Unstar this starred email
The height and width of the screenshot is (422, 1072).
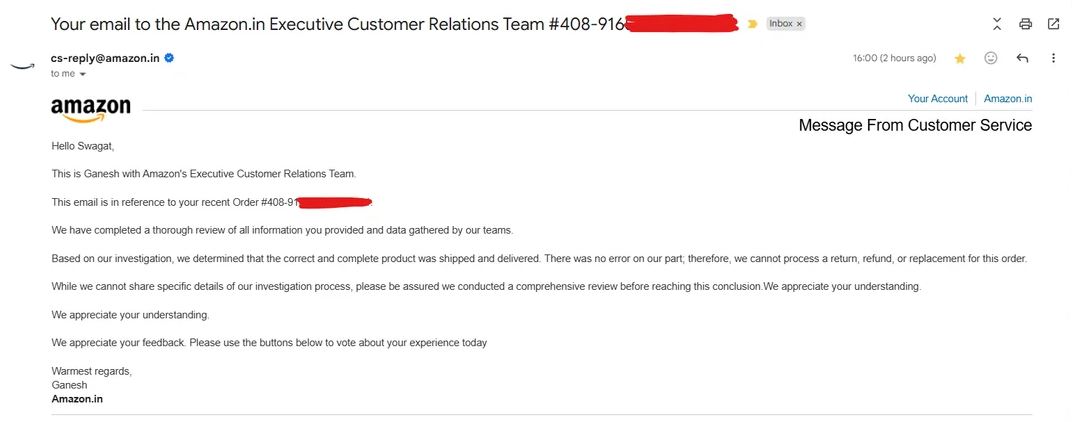(960, 59)
